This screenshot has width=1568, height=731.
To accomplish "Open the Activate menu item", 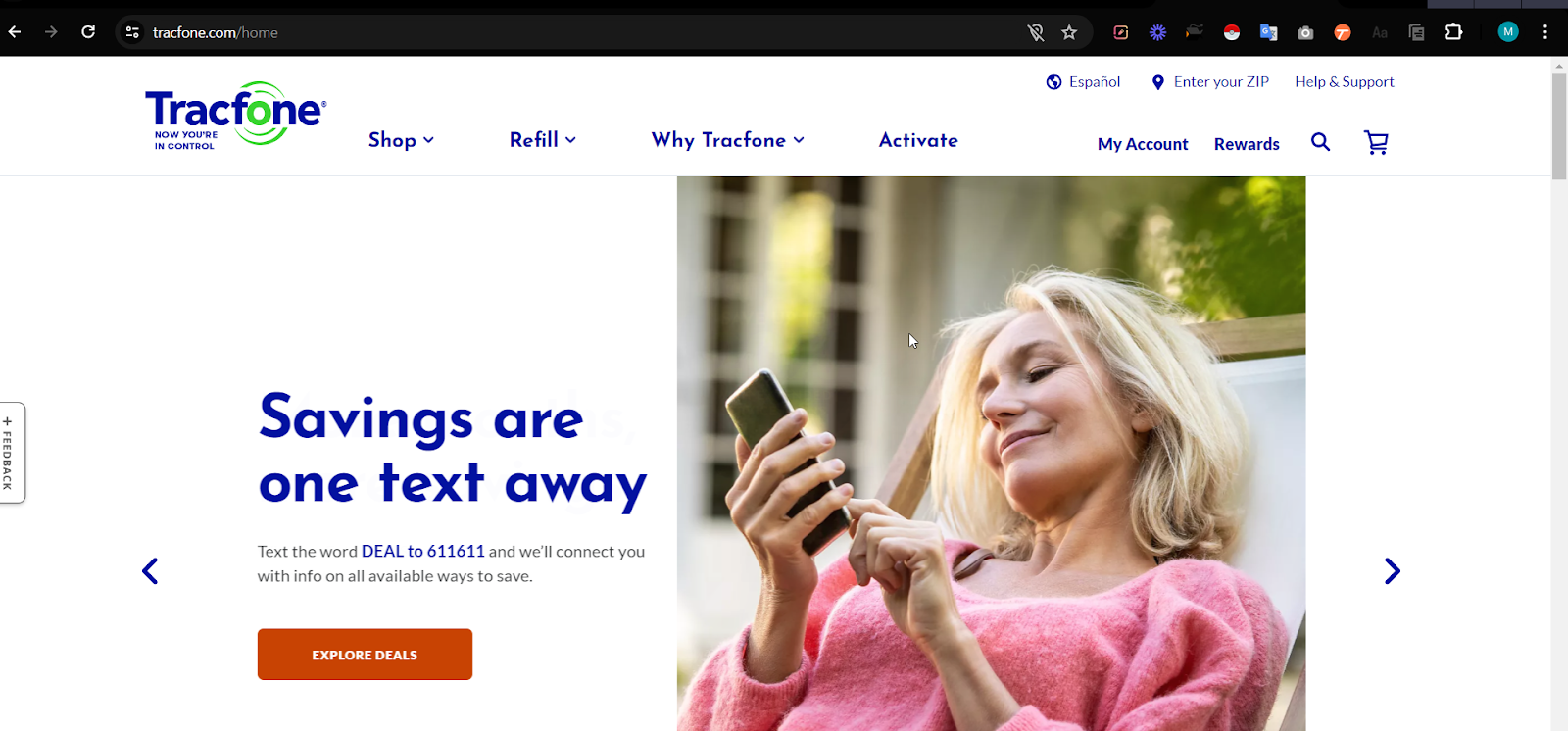I will click(918, 140).
